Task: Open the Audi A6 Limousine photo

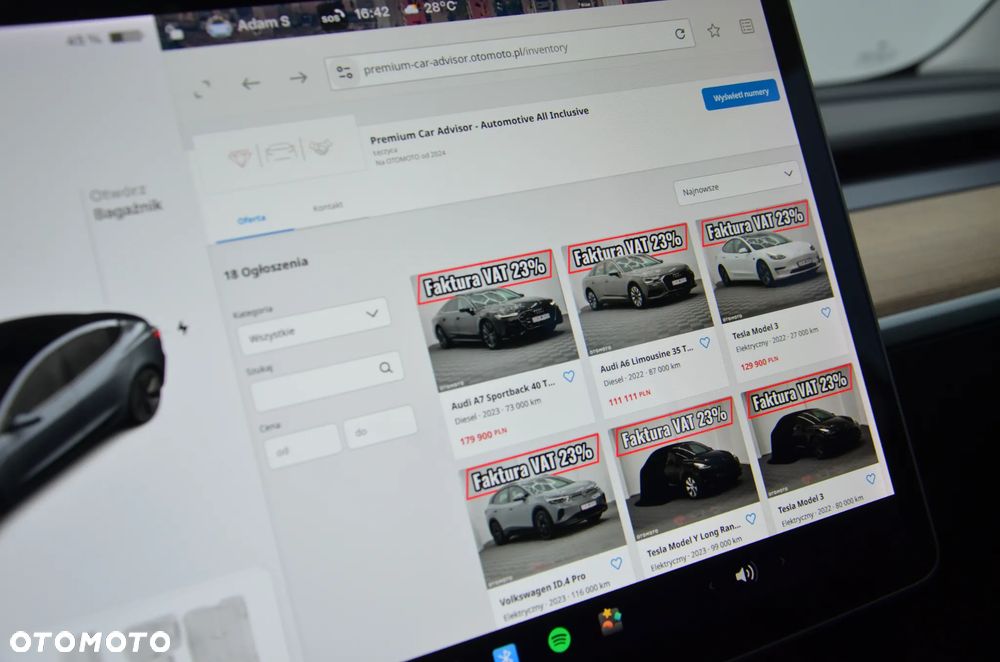Action: click(x=638, y=289)
